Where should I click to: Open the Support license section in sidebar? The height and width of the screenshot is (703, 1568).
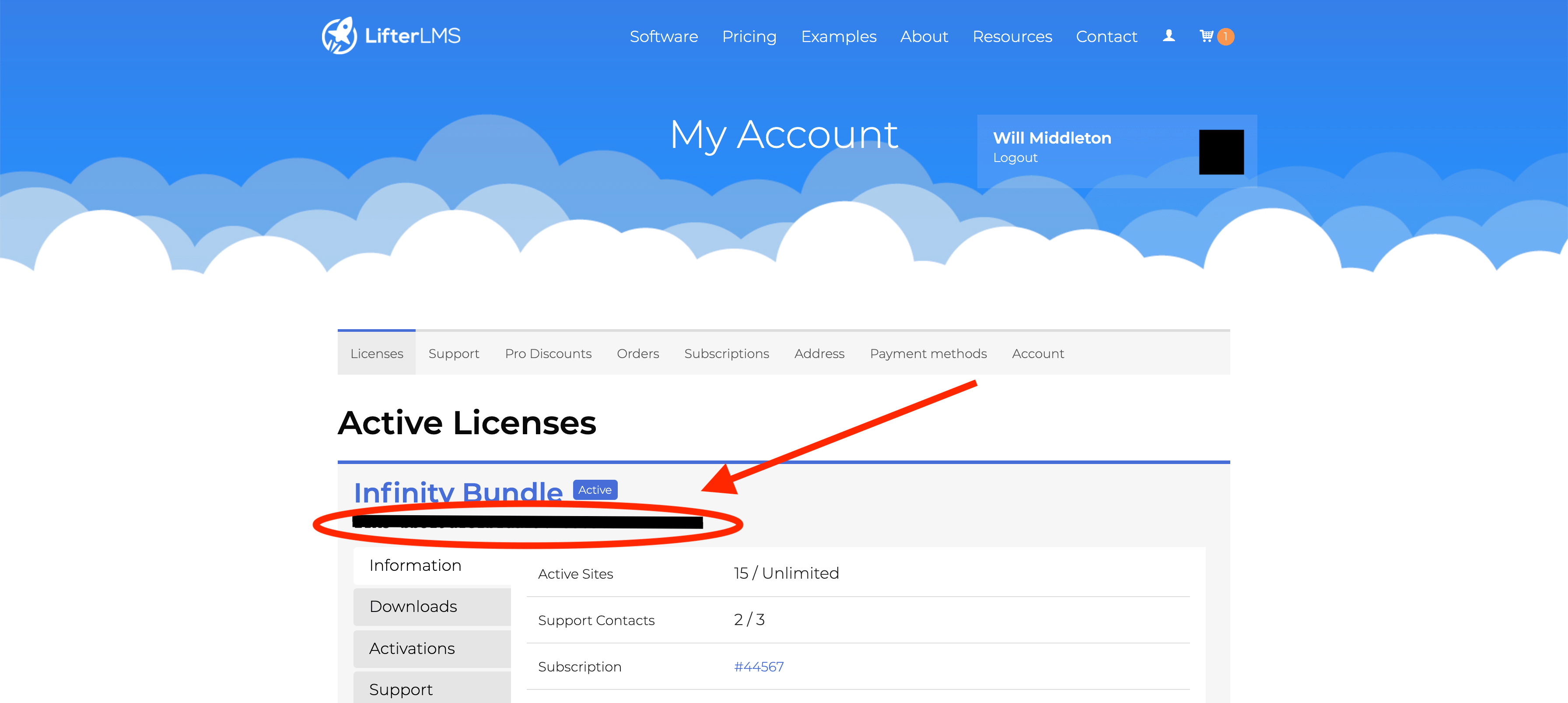click(x=432, y=689)
